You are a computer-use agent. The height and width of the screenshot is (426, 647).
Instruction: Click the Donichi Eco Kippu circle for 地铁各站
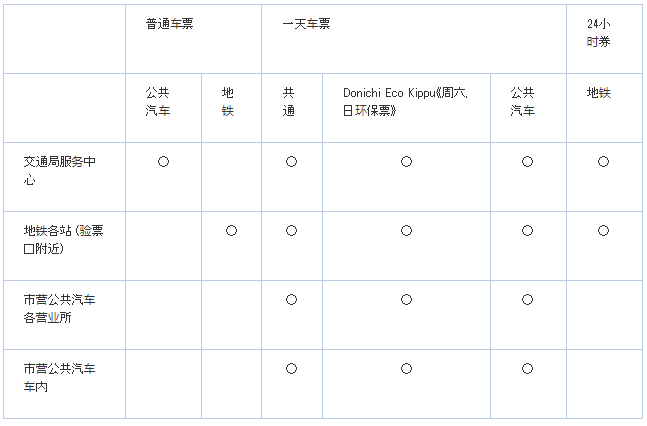tap(406, 230)
